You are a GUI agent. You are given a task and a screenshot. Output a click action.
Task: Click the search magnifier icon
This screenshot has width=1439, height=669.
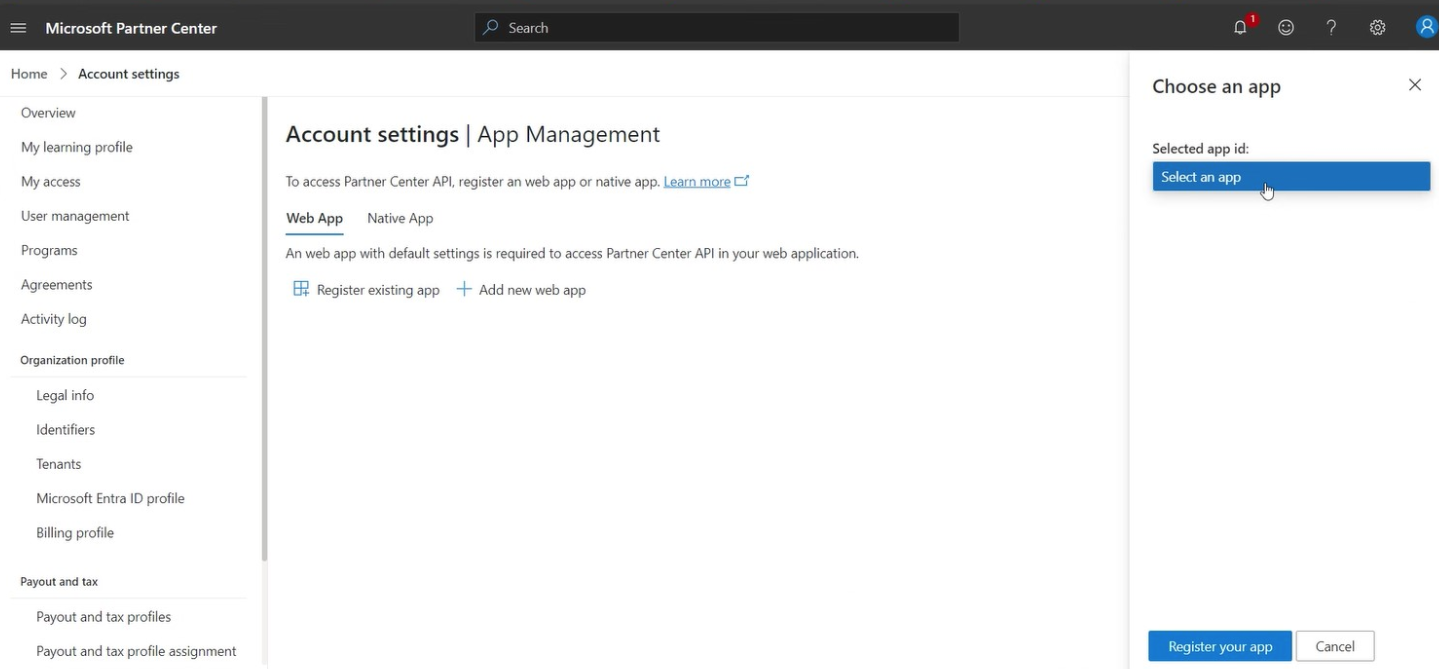tap(490, 28)
